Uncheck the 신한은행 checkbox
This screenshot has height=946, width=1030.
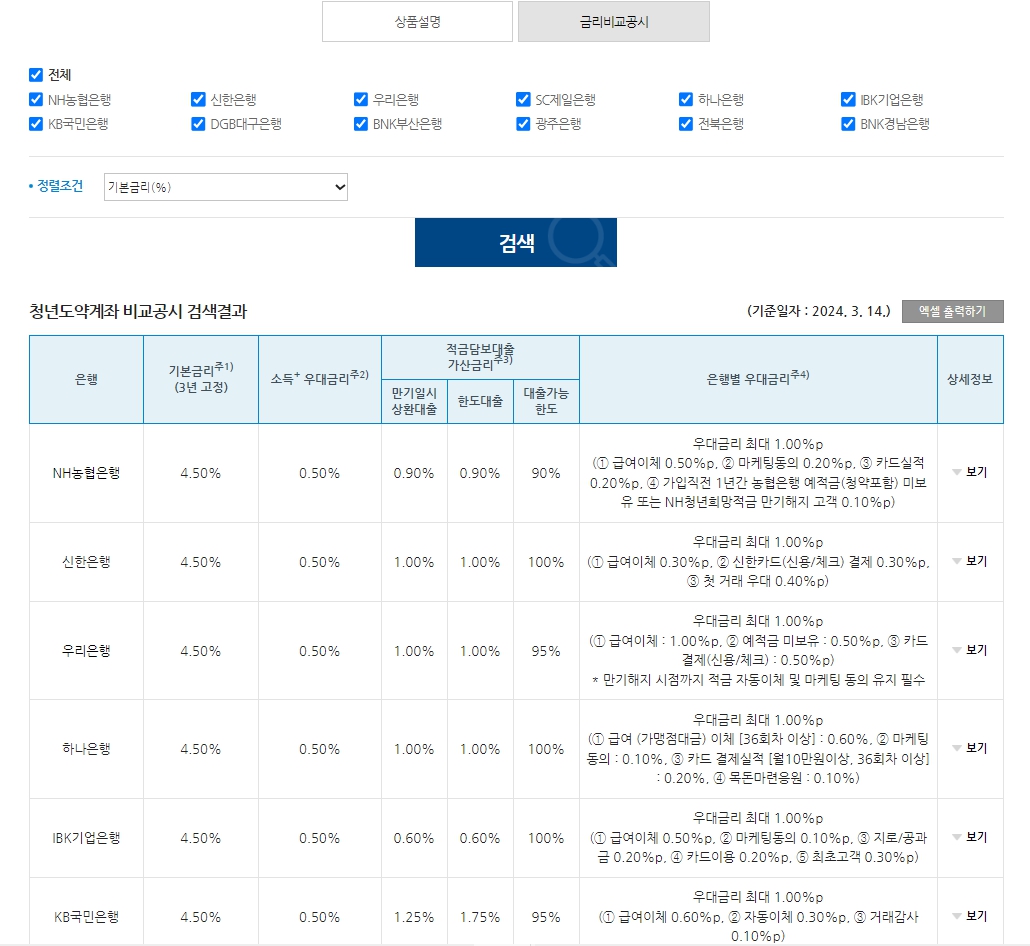pyautogui.click(x=198, y=99)
